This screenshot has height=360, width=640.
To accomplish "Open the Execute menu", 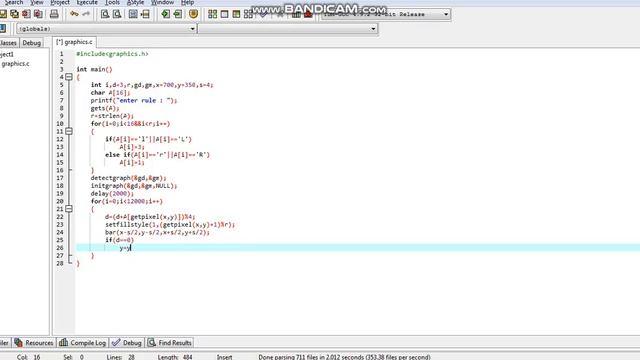I will (x=87, y=2).
